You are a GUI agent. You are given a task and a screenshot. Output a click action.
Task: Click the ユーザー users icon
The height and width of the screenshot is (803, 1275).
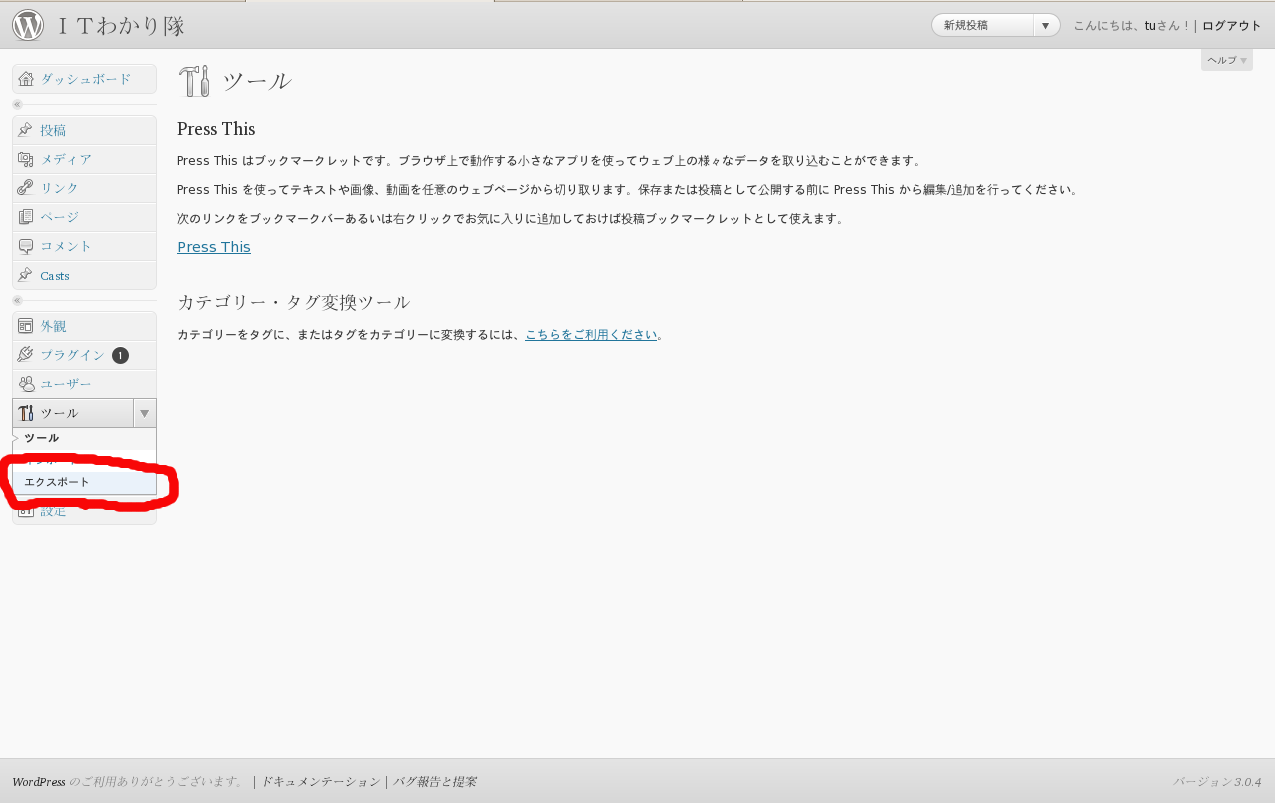click(x=26, y=384)
